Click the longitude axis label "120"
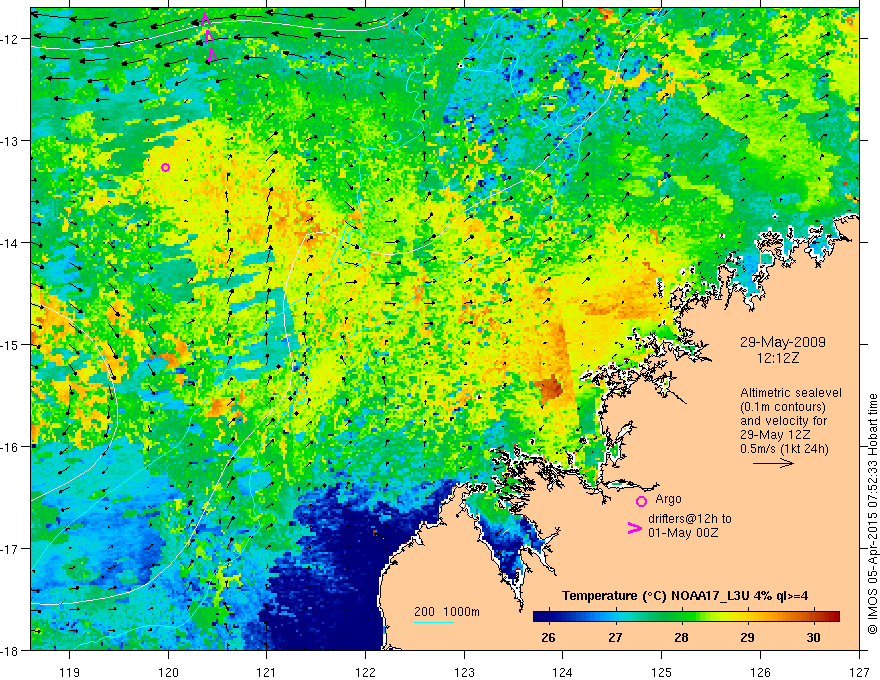 pyautogui.click(x=168, y=672)
